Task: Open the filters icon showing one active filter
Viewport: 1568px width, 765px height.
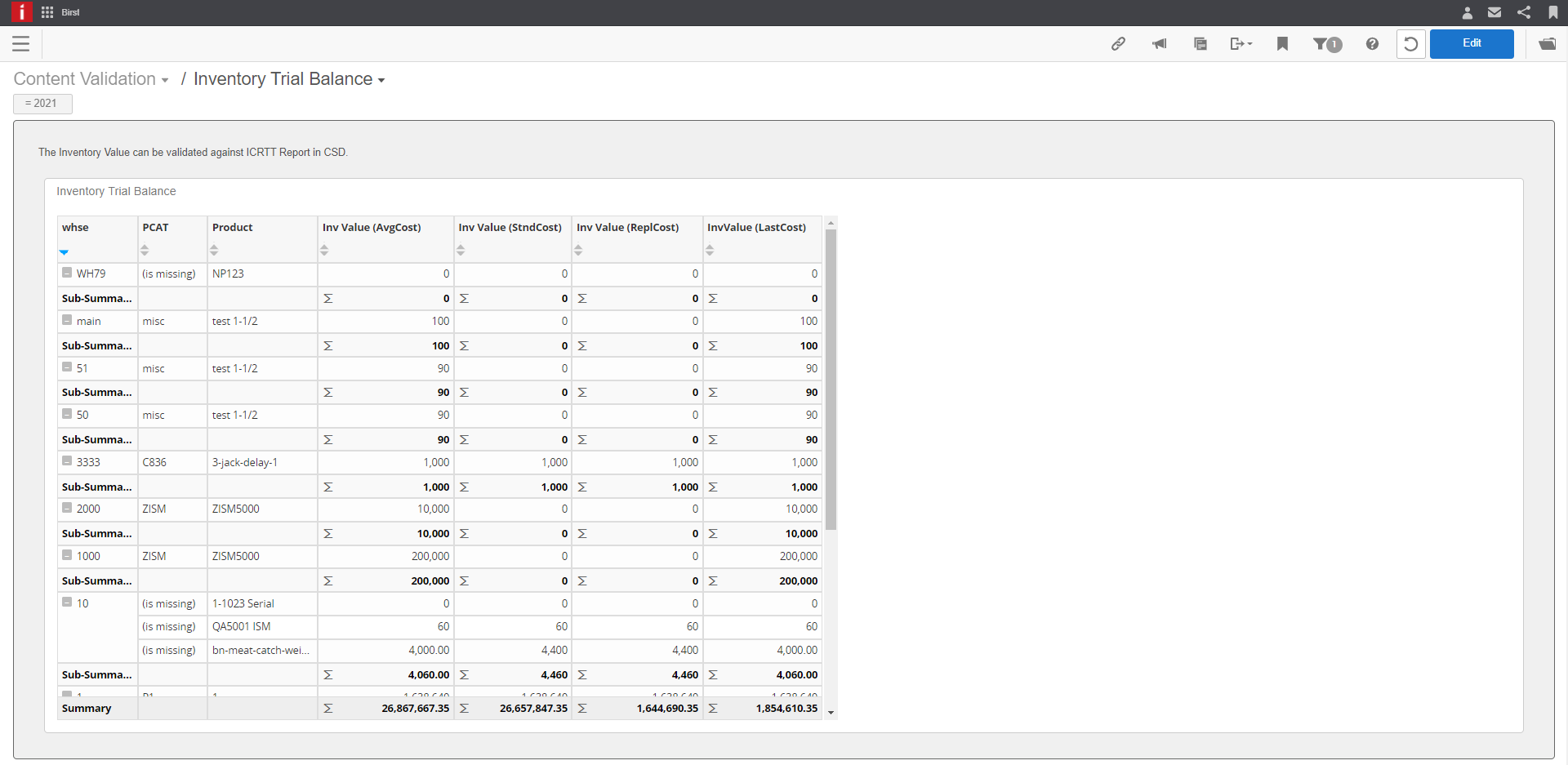Action: pos(1326,45)
